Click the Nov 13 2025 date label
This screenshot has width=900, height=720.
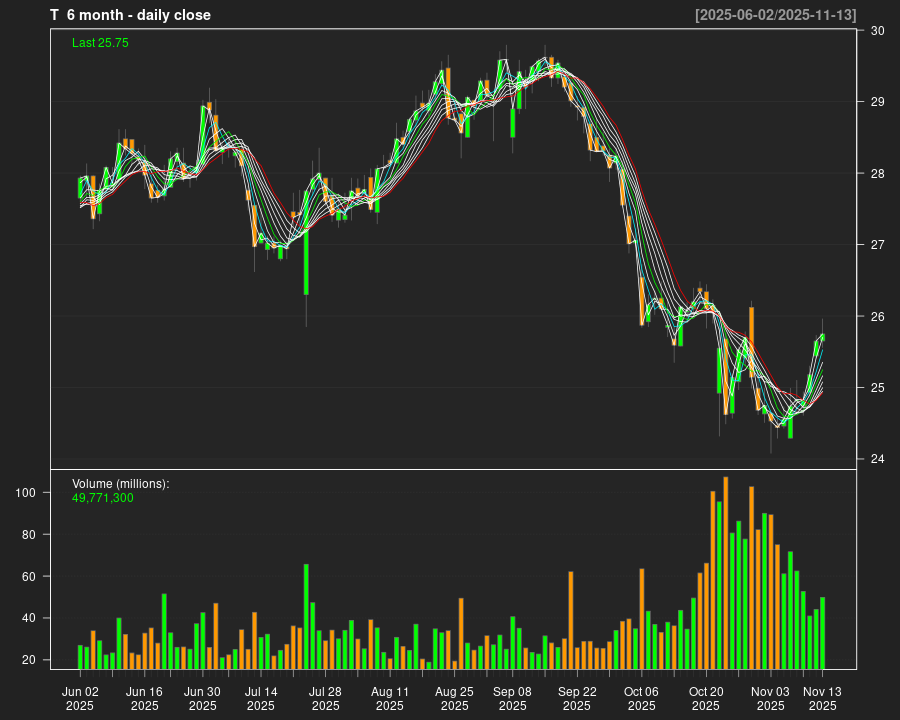(x=822, y=698)
